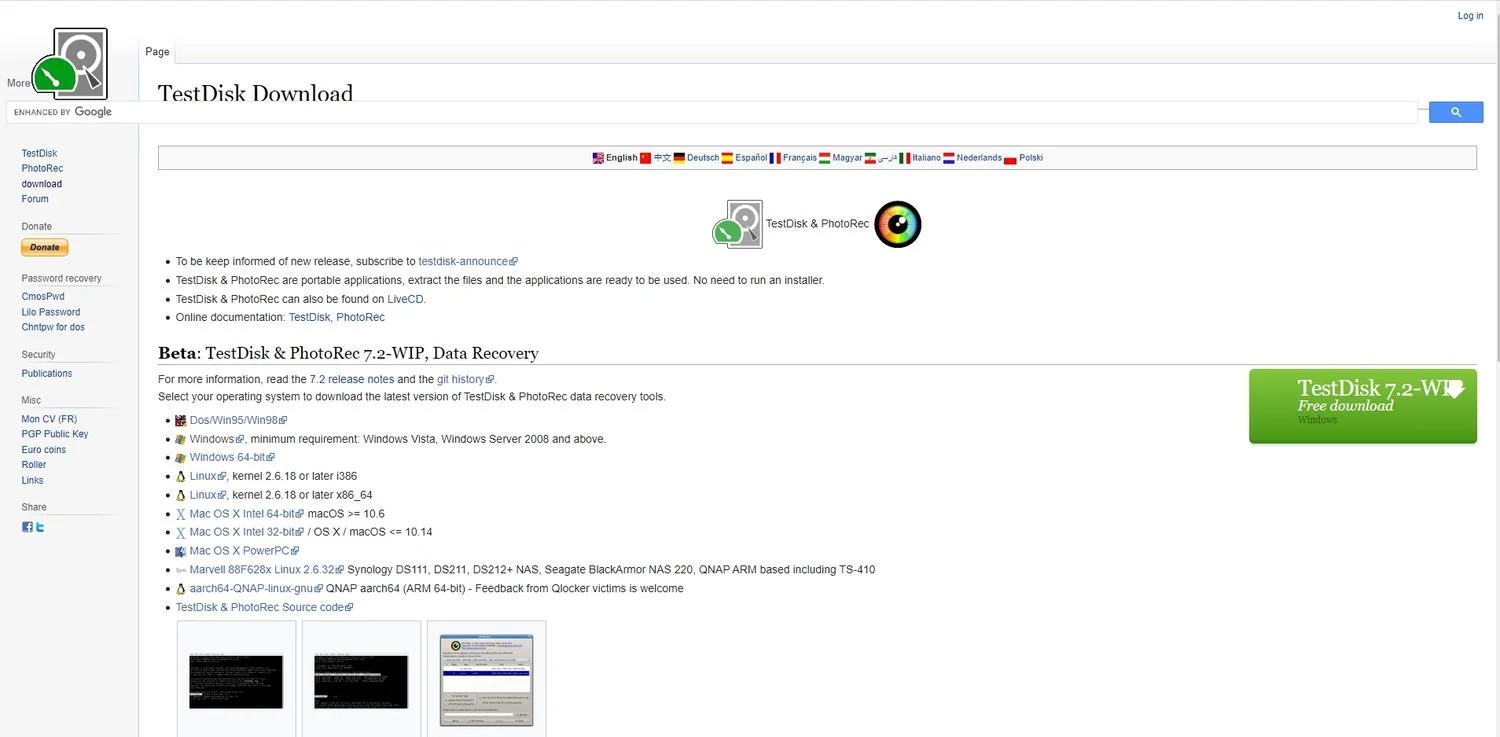Click in the Google search input field
Viewport: 1500px width, 737px height.
[x=712, y=112]
